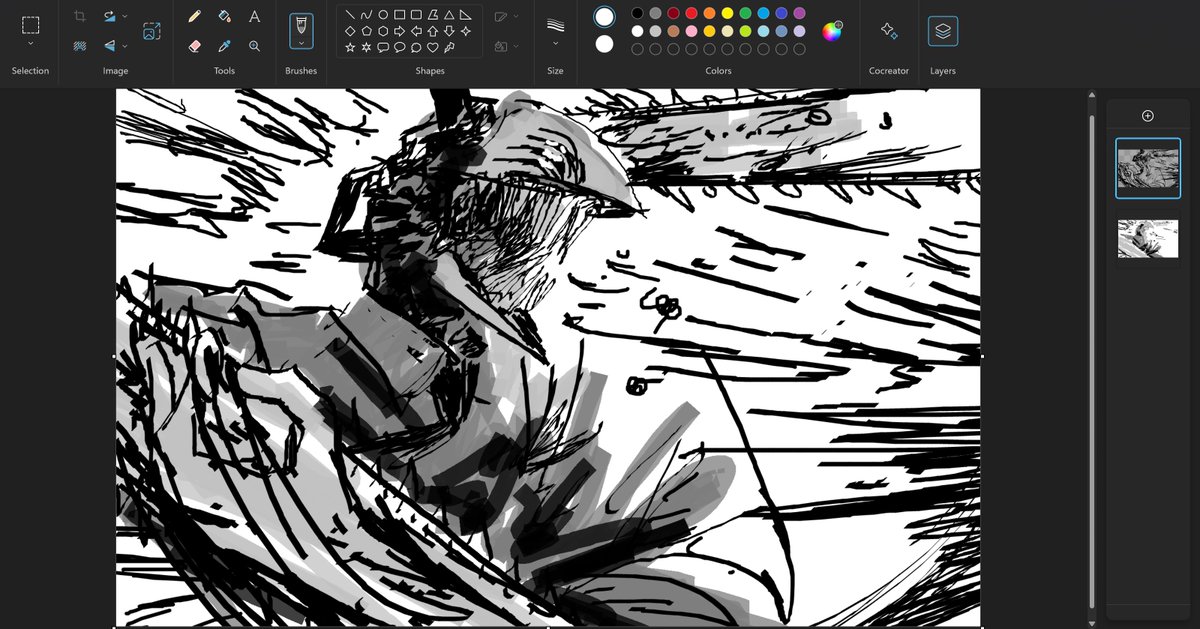Select the Color picker eyedropper tool
The image size is (1200, 629).
tap(225, 46)
